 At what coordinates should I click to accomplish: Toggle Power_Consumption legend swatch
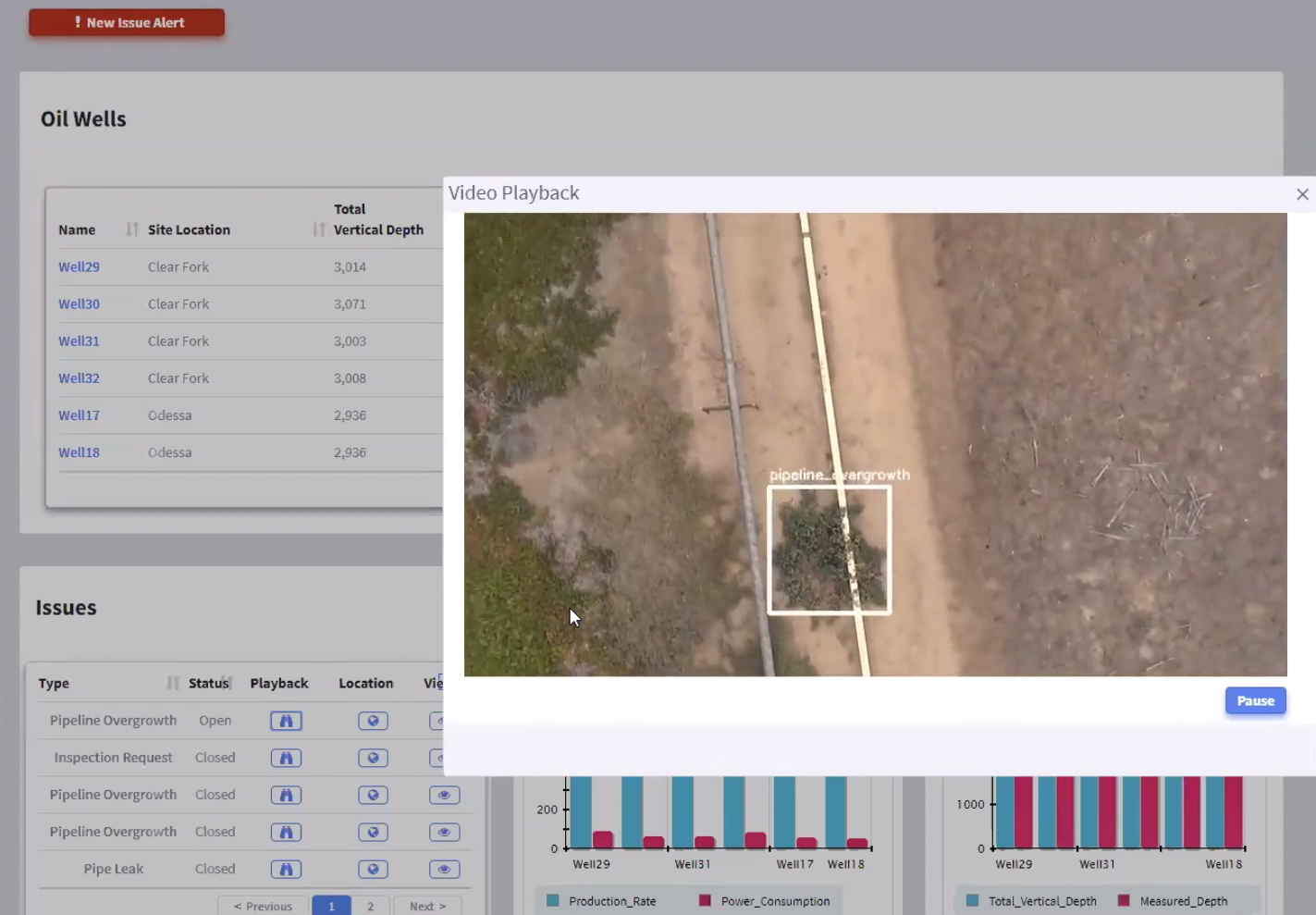tap(705, 900)
